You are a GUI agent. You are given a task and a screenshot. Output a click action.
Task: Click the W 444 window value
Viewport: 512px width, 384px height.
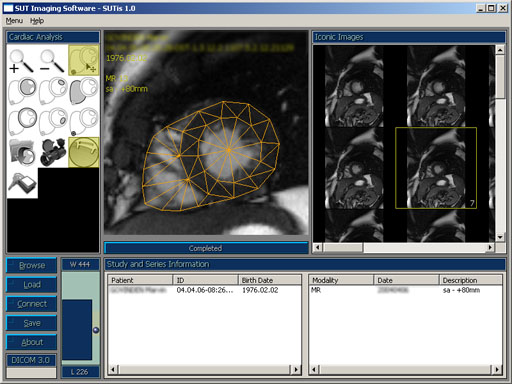[80, 264]
